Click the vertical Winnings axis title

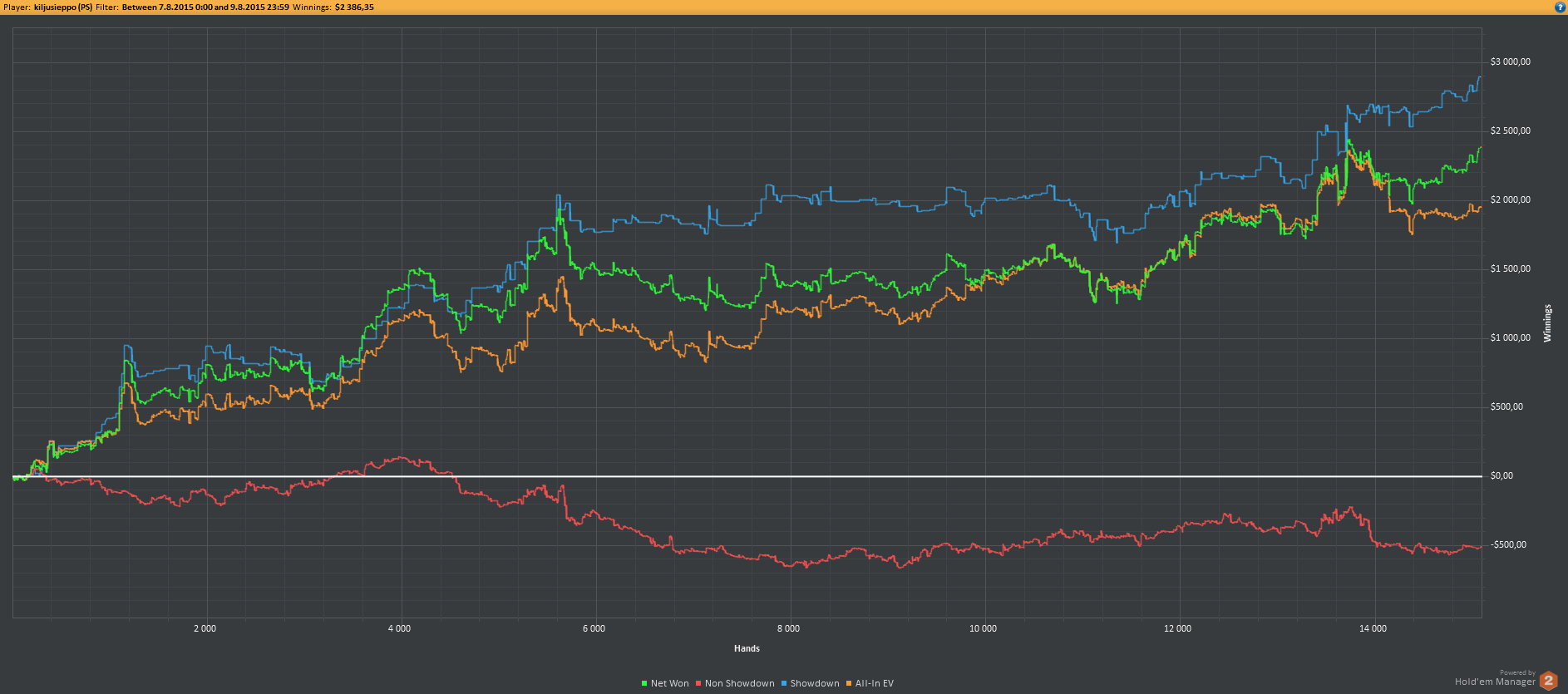1547,323
